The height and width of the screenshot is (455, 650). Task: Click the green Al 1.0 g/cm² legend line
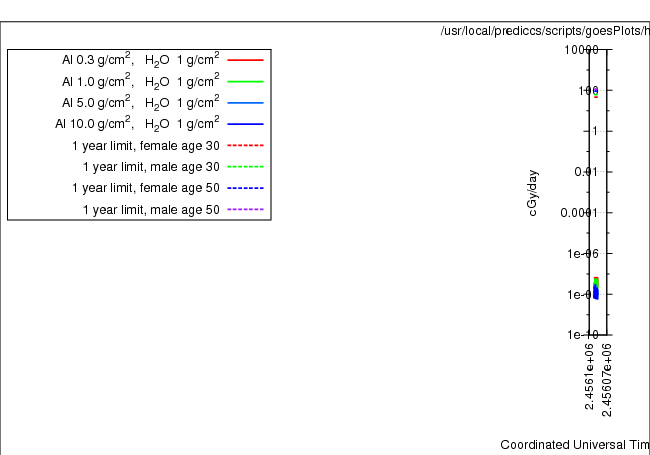[x=245, y=81]
